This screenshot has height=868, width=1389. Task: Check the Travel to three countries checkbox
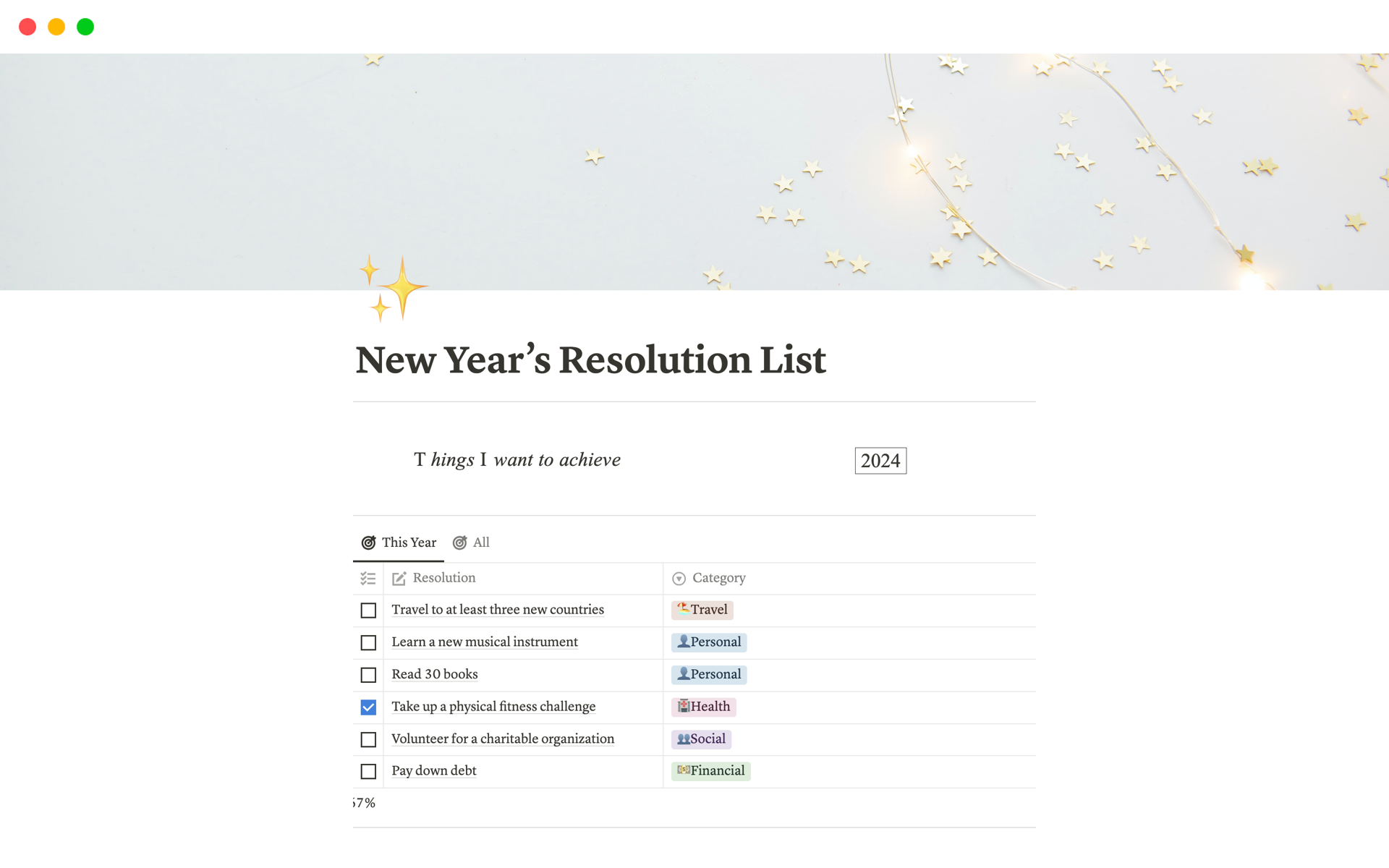368,610
